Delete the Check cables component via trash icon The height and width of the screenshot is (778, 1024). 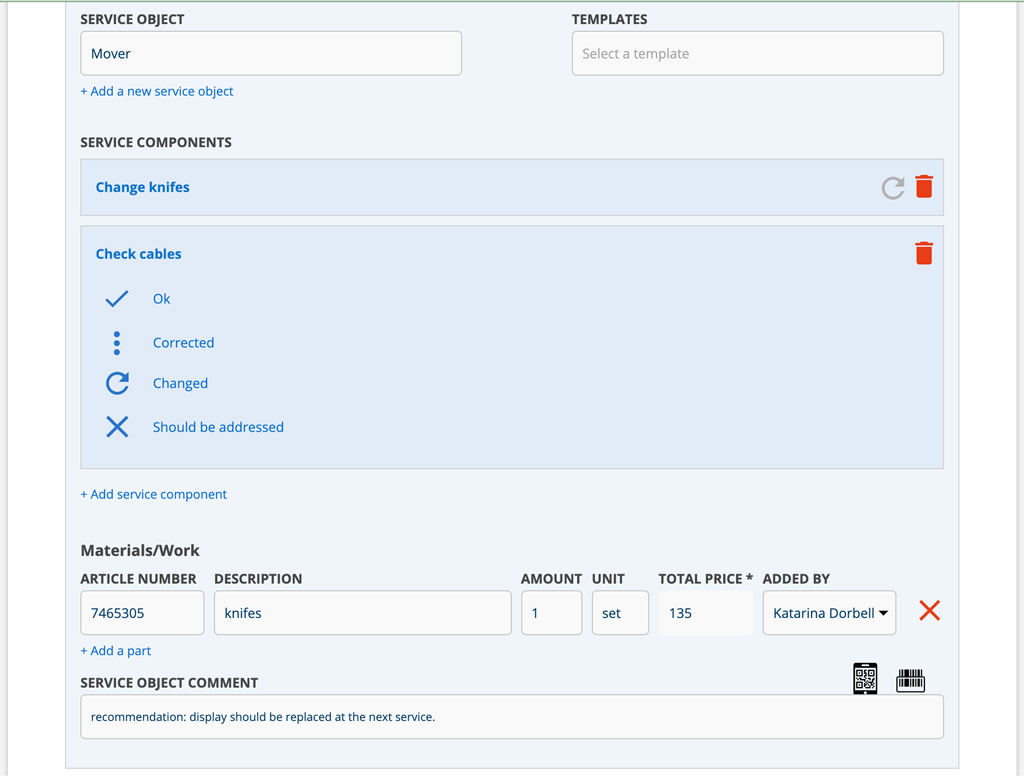924,253
